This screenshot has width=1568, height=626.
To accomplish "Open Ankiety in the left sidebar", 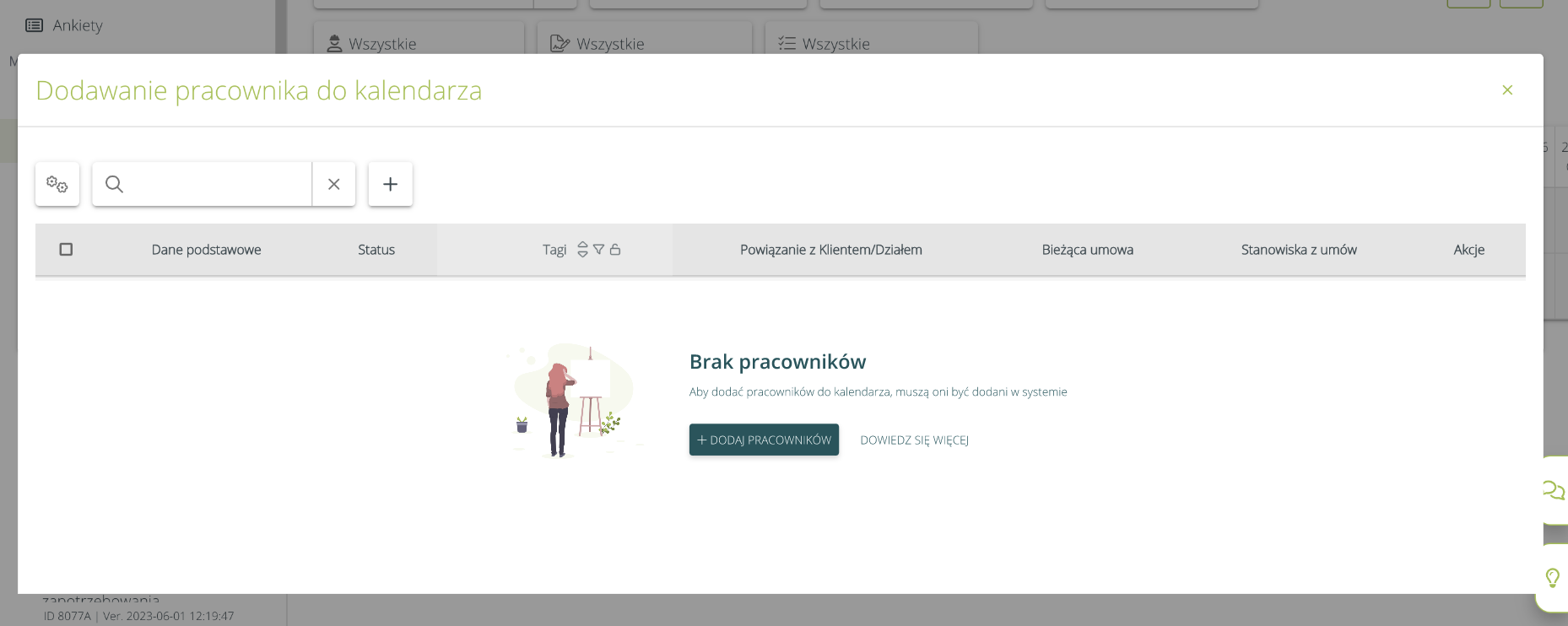I will pyautogui.click(x=77, y=25).
